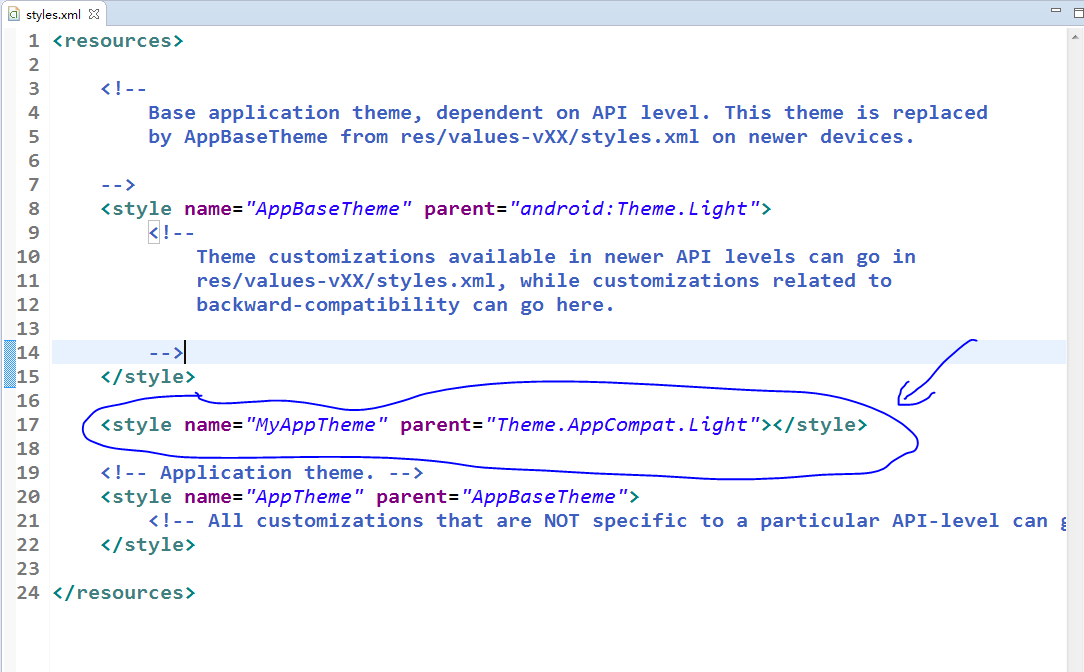The height and width of the screenshot is (672, 1084).
Task: Click closing </style> tag on line 22
Action: click(148, 545)
